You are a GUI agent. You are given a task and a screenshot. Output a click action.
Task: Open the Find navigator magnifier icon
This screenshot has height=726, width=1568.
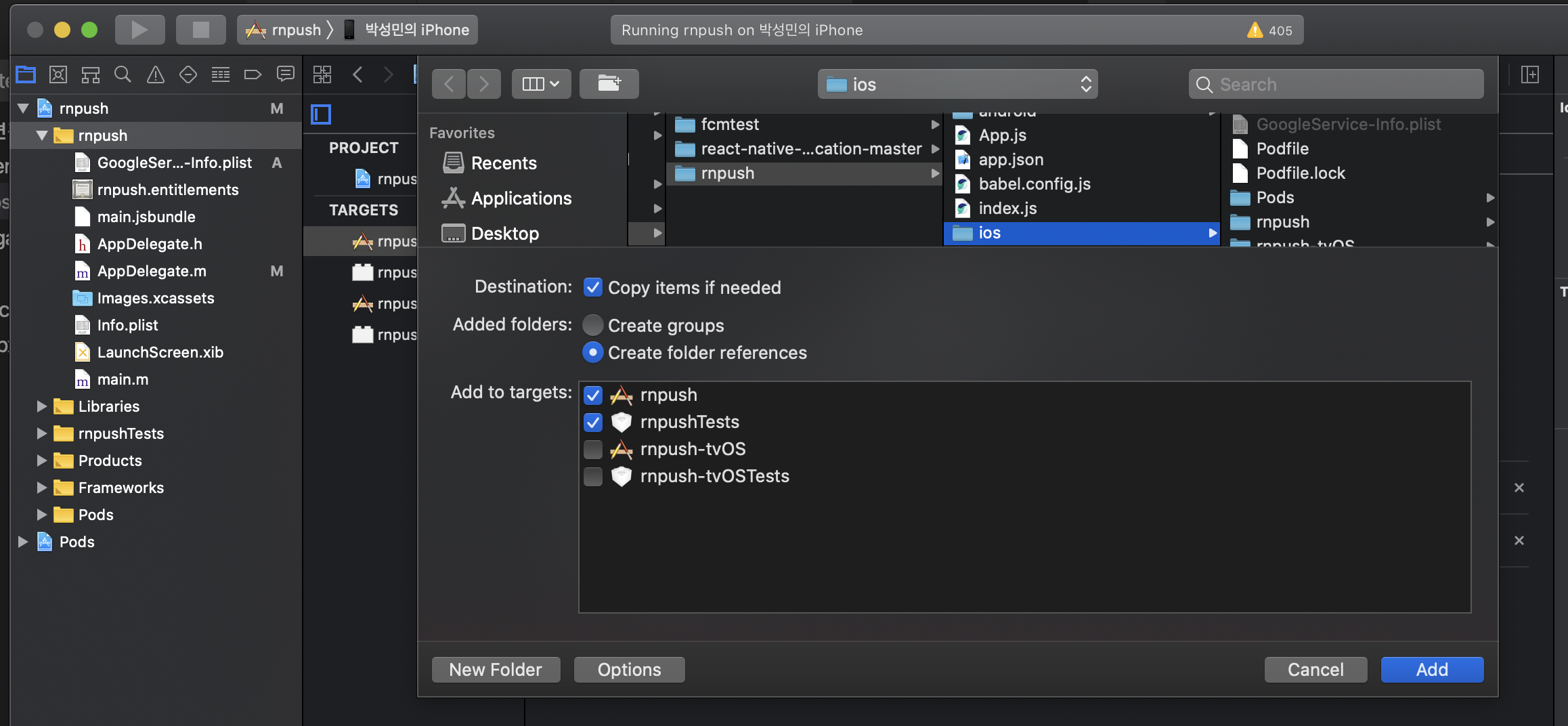coord(123,74)
